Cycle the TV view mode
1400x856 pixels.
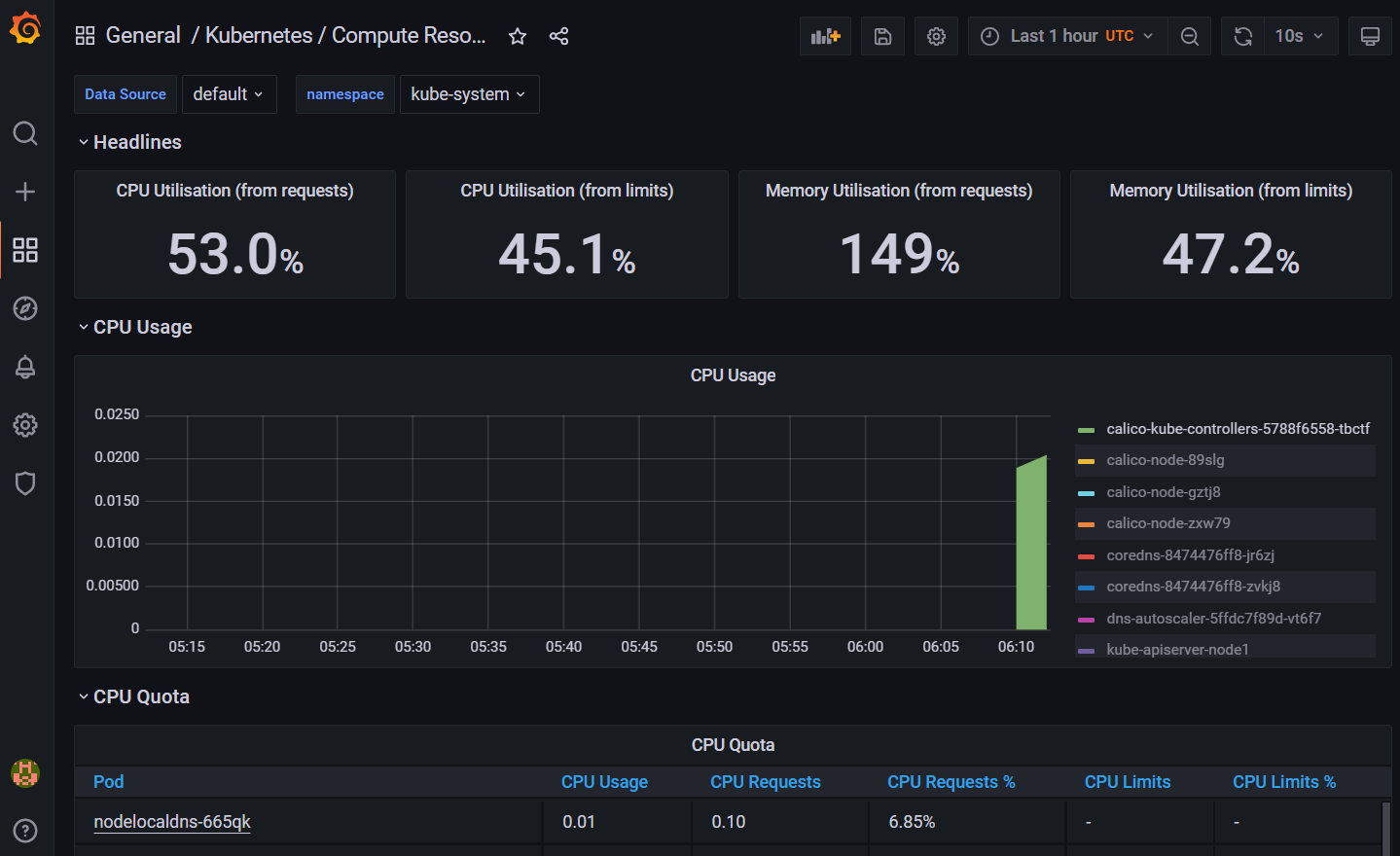tap(1370, 36)
